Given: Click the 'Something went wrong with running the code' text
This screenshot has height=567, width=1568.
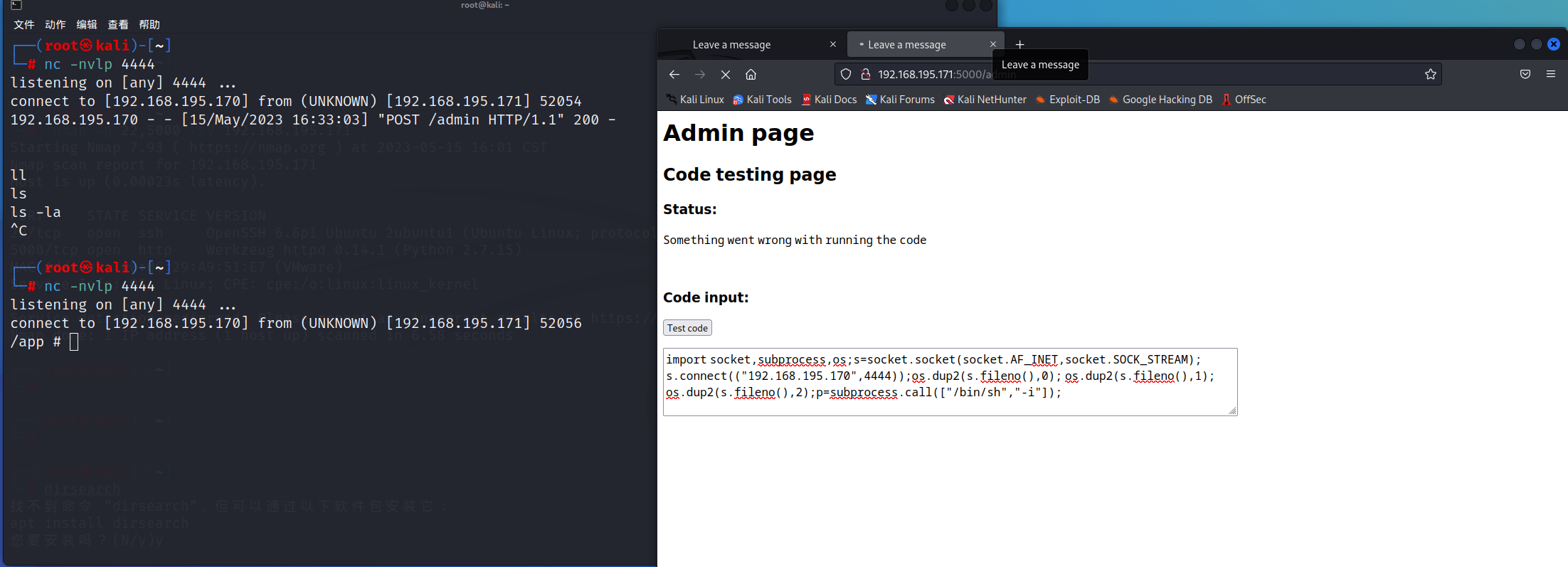Looking at the screenshot, I should click(795, 240).
